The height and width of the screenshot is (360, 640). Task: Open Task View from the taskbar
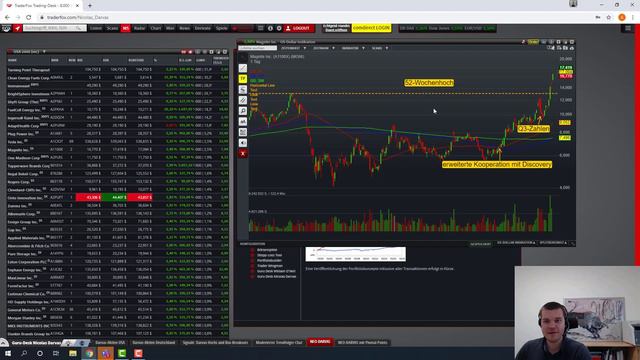tap(56, 353)
